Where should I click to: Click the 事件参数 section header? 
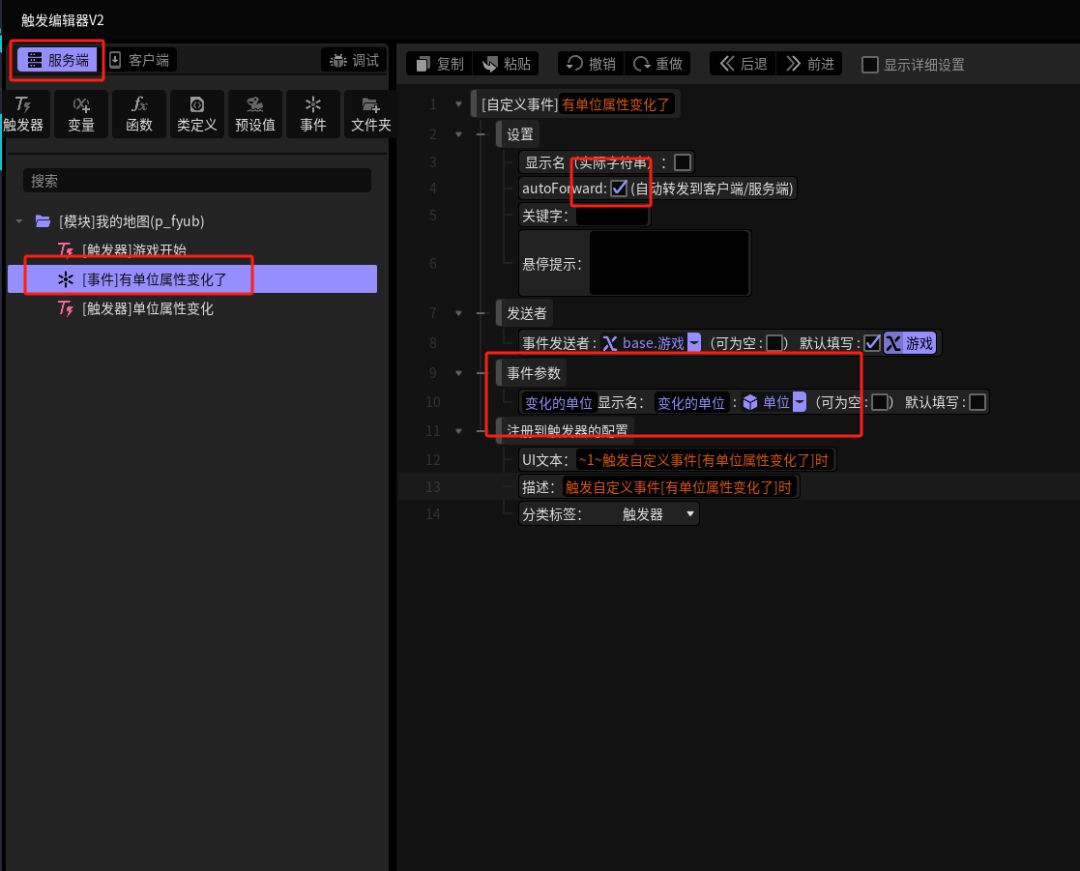pos(533,373)
